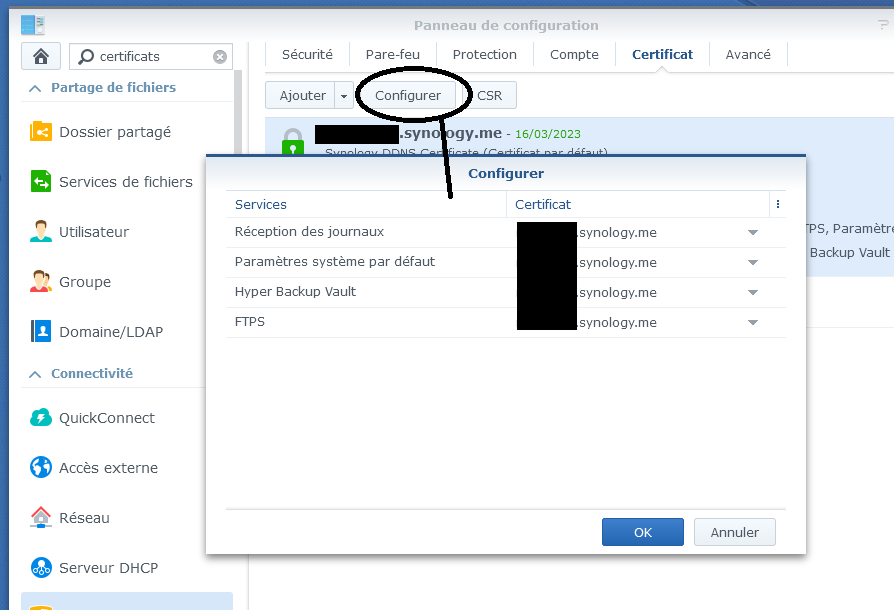Viewport: 894px width, 610px height.
Task: Select Réception des journaux service row
Action: point(506,232)
